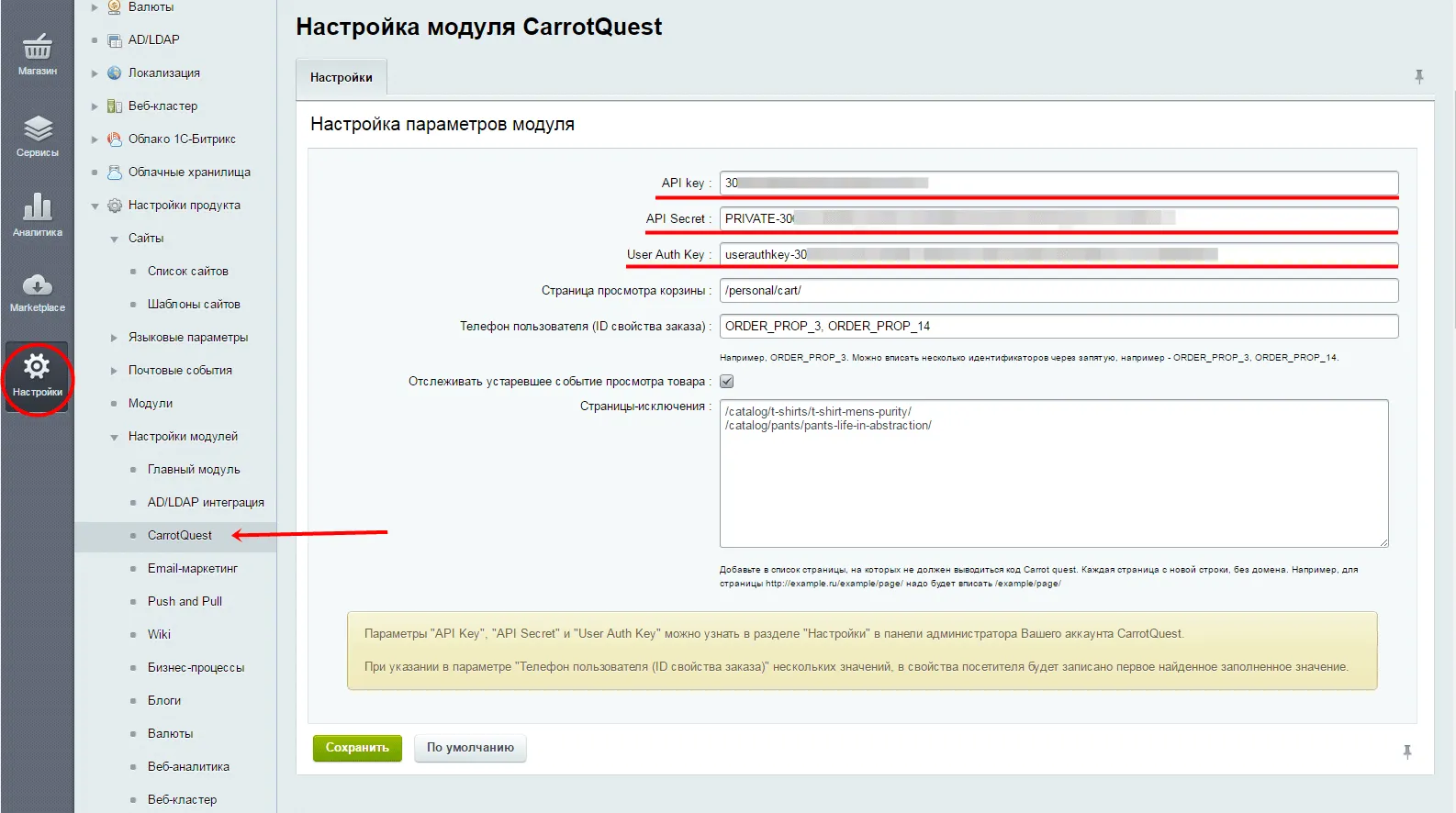The height and width of the screenshot is (813, 1456).
Task: Click the bottom pin icon near buttons
Action: click(x=1407, y=752)
